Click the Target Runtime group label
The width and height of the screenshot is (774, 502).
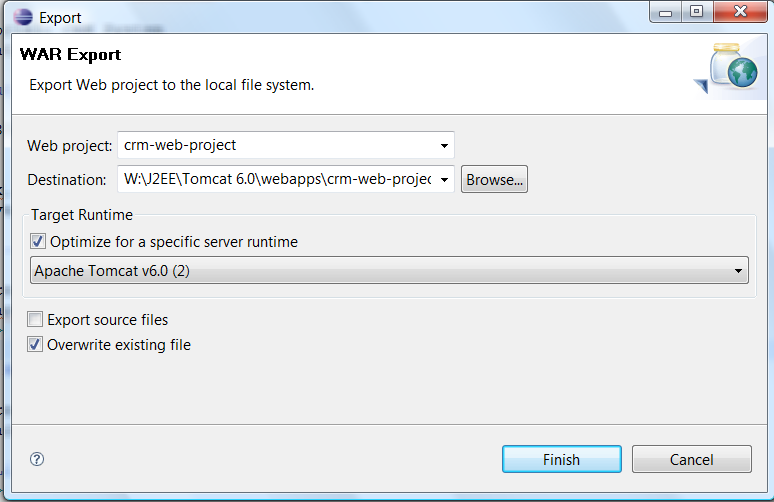(x=82, y=215)
